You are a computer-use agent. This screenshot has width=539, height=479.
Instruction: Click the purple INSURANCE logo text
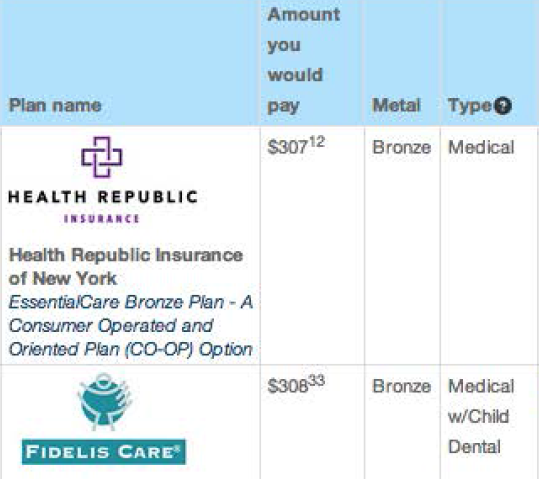pos(102,219)
